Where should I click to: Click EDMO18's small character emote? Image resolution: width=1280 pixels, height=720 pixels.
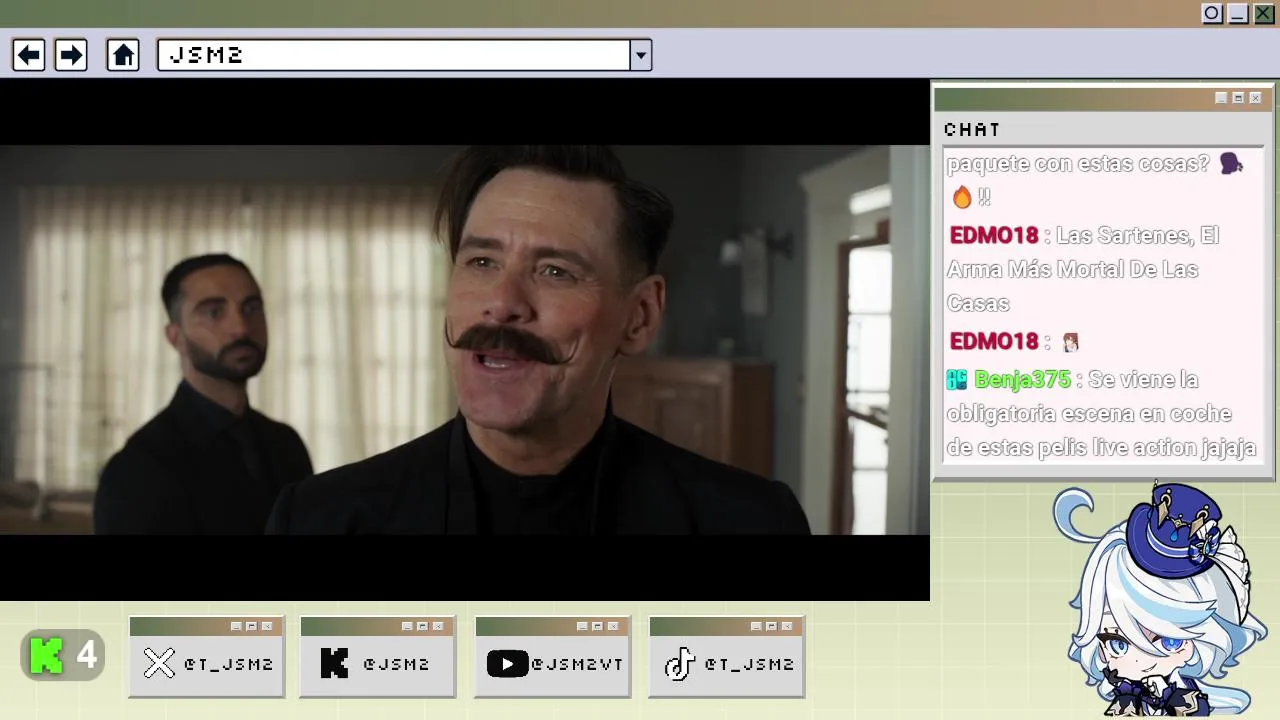pos(1071,343)
